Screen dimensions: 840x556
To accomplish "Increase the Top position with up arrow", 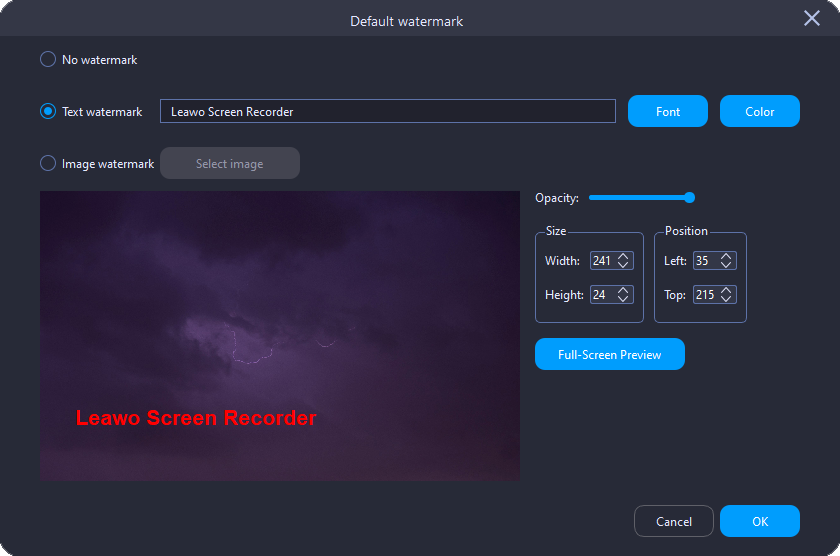I will click(x=726, y=290).
